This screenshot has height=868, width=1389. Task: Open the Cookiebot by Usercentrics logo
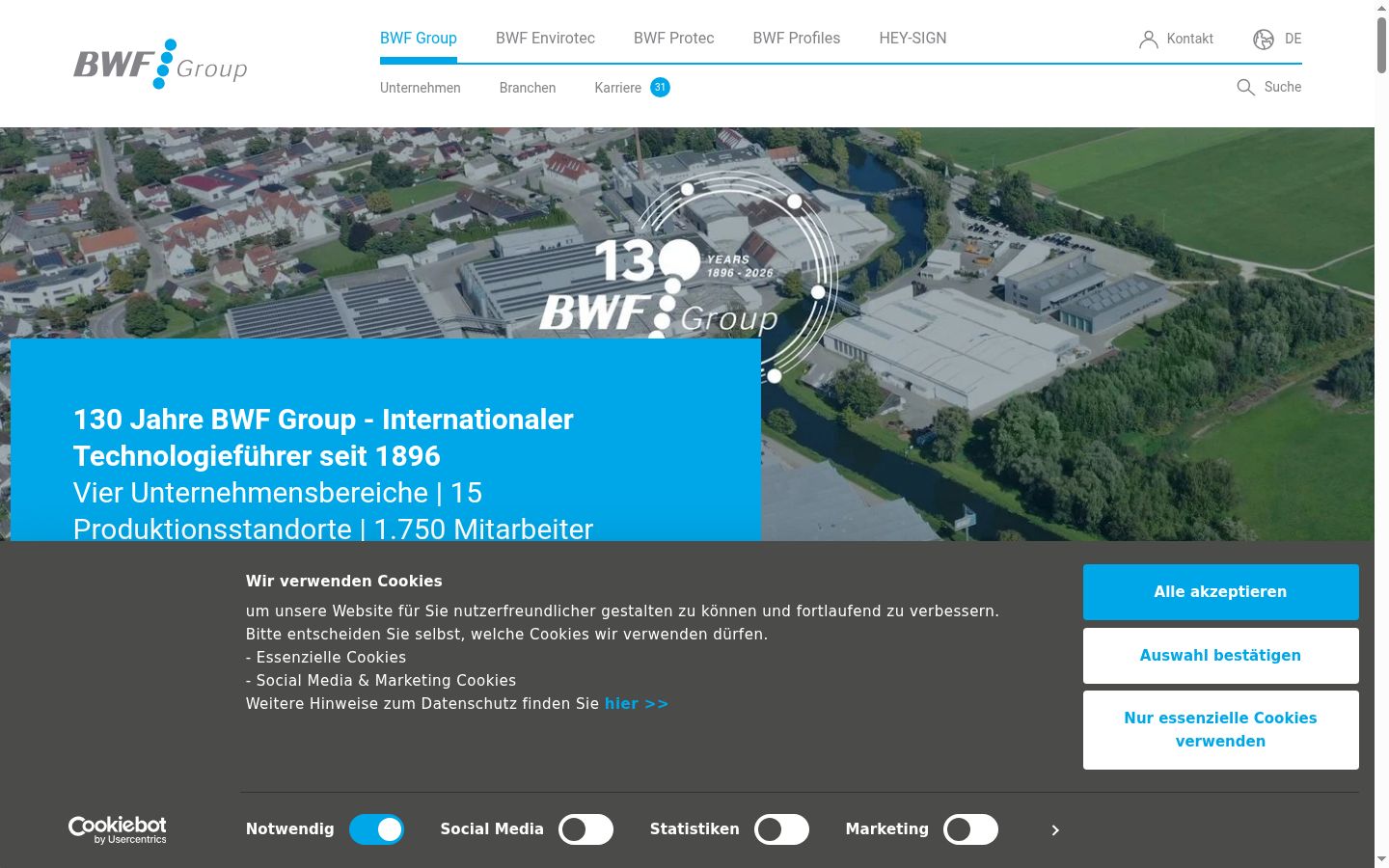(117, 829)
